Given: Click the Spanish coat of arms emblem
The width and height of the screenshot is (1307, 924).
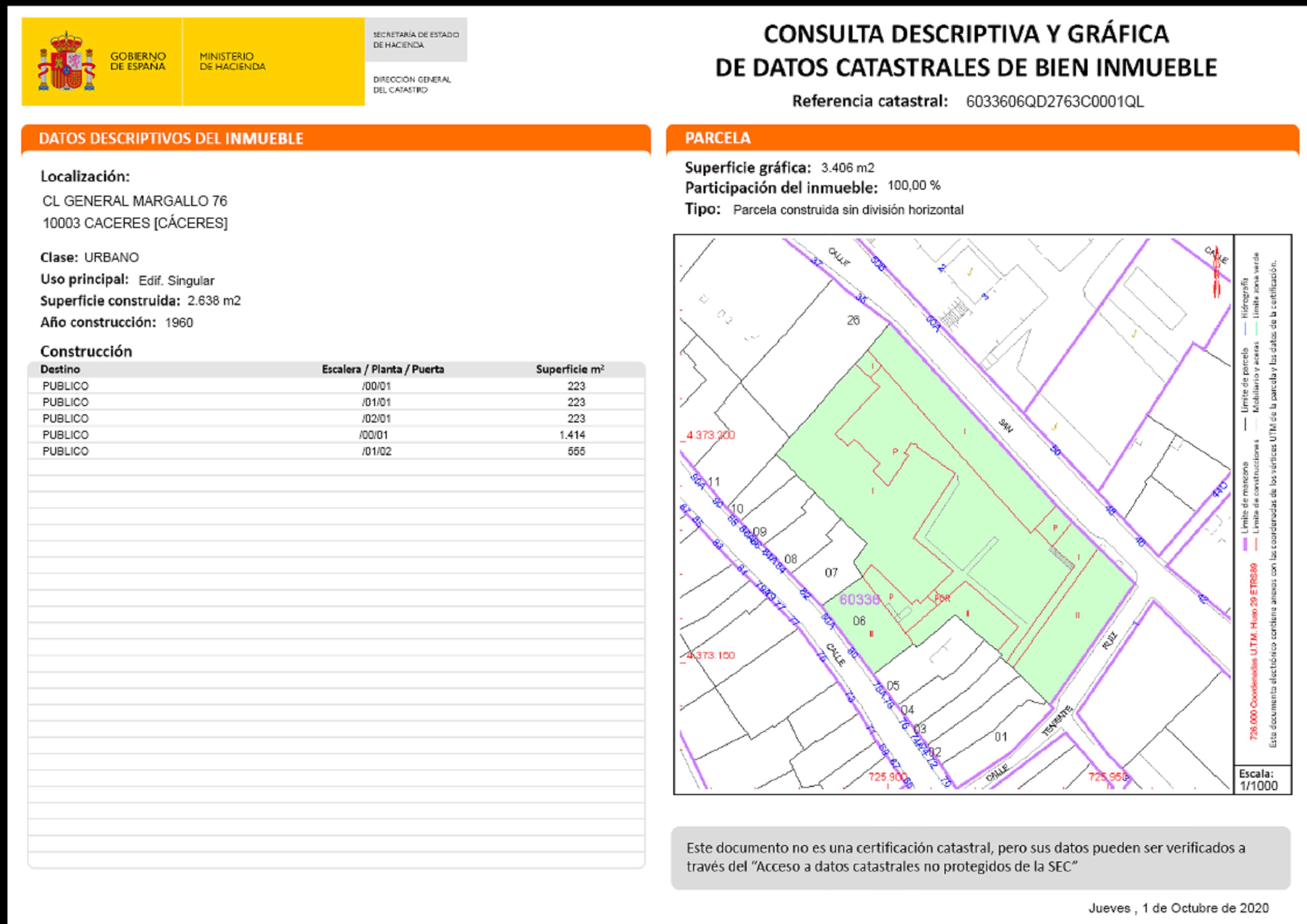Looking at the screenshot, I should click(x=66, y=61).
